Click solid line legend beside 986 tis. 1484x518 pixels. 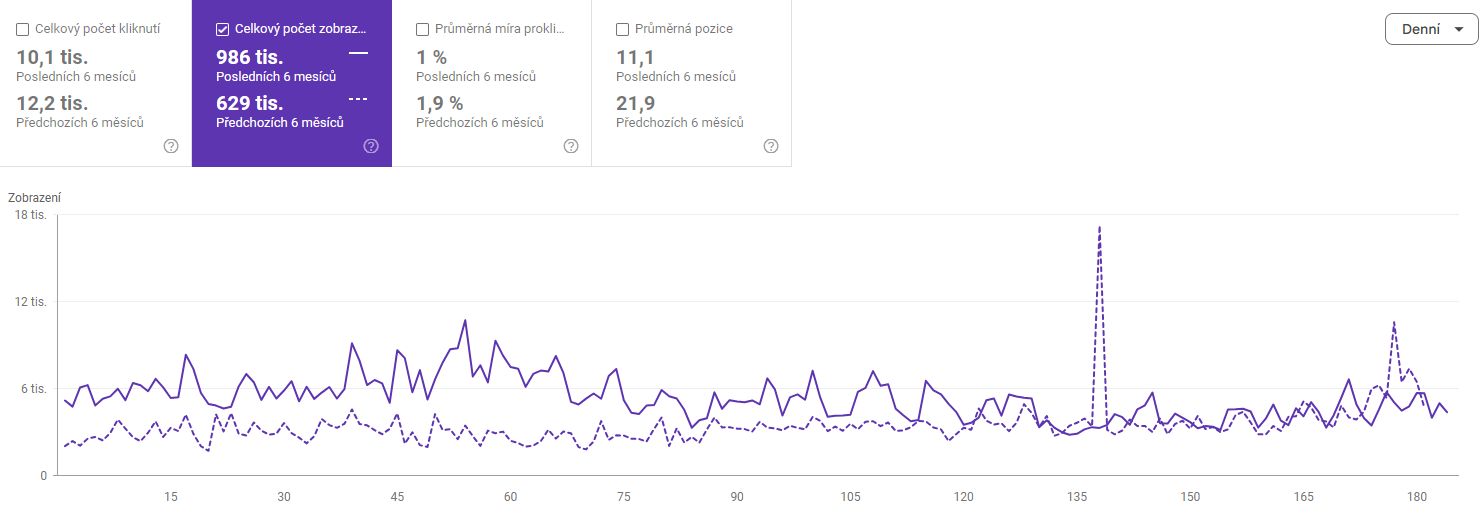(x=358, y=52)
